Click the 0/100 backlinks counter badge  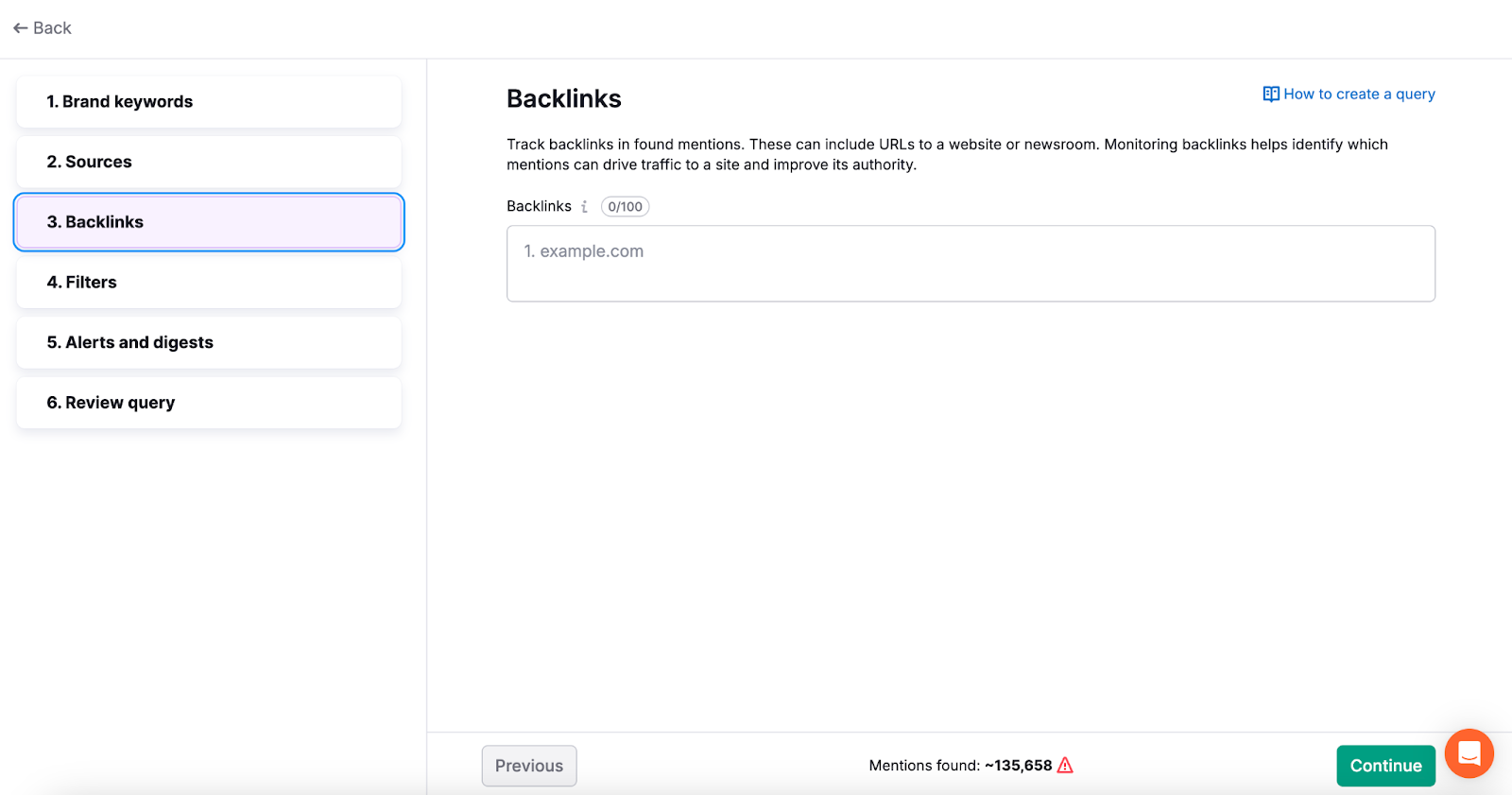(x=625, y=207)
